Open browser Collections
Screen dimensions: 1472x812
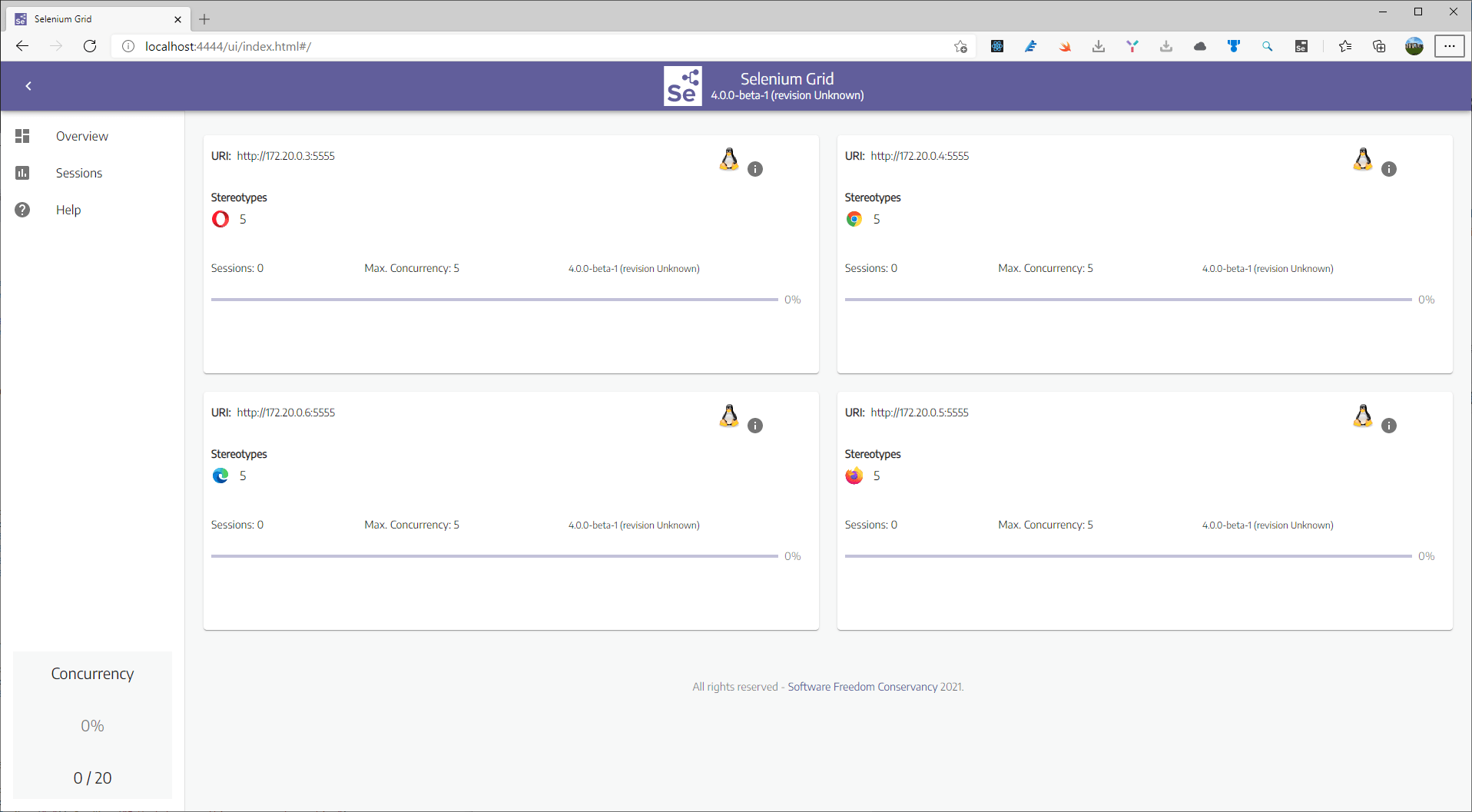click(x=1379, y=46)
